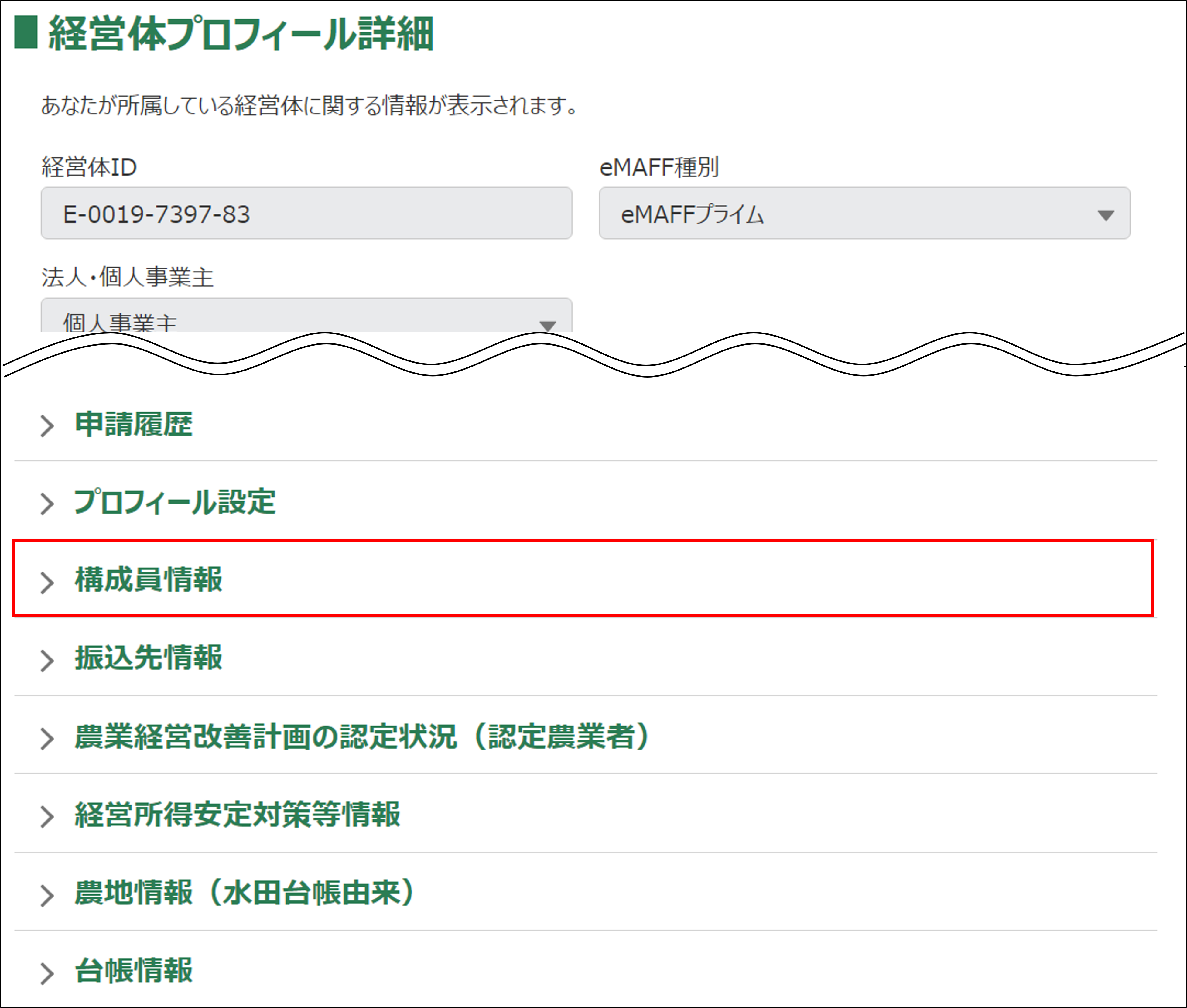Screen dimensions: 1187x1008
Task: Expand the プロフィール設定 section
Action: (175, 502)
